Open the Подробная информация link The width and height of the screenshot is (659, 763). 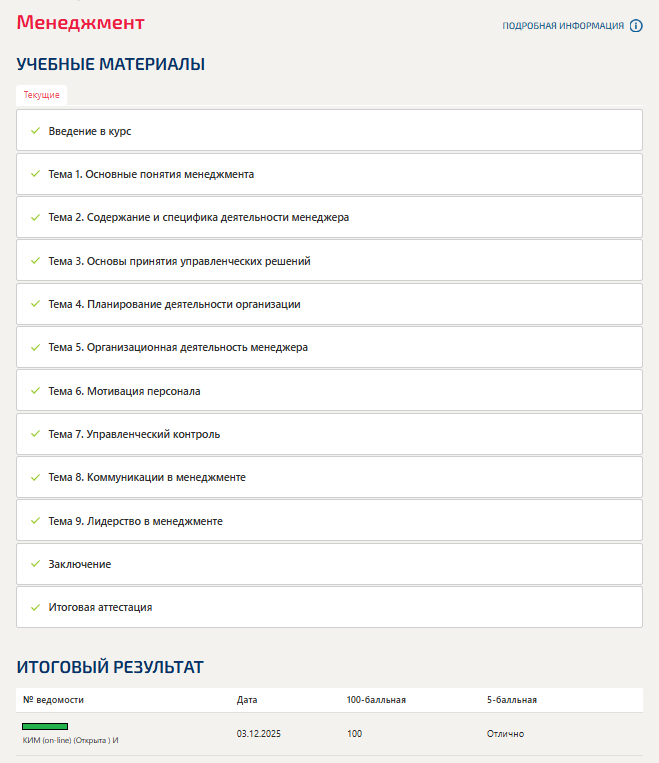click(563, 26)
